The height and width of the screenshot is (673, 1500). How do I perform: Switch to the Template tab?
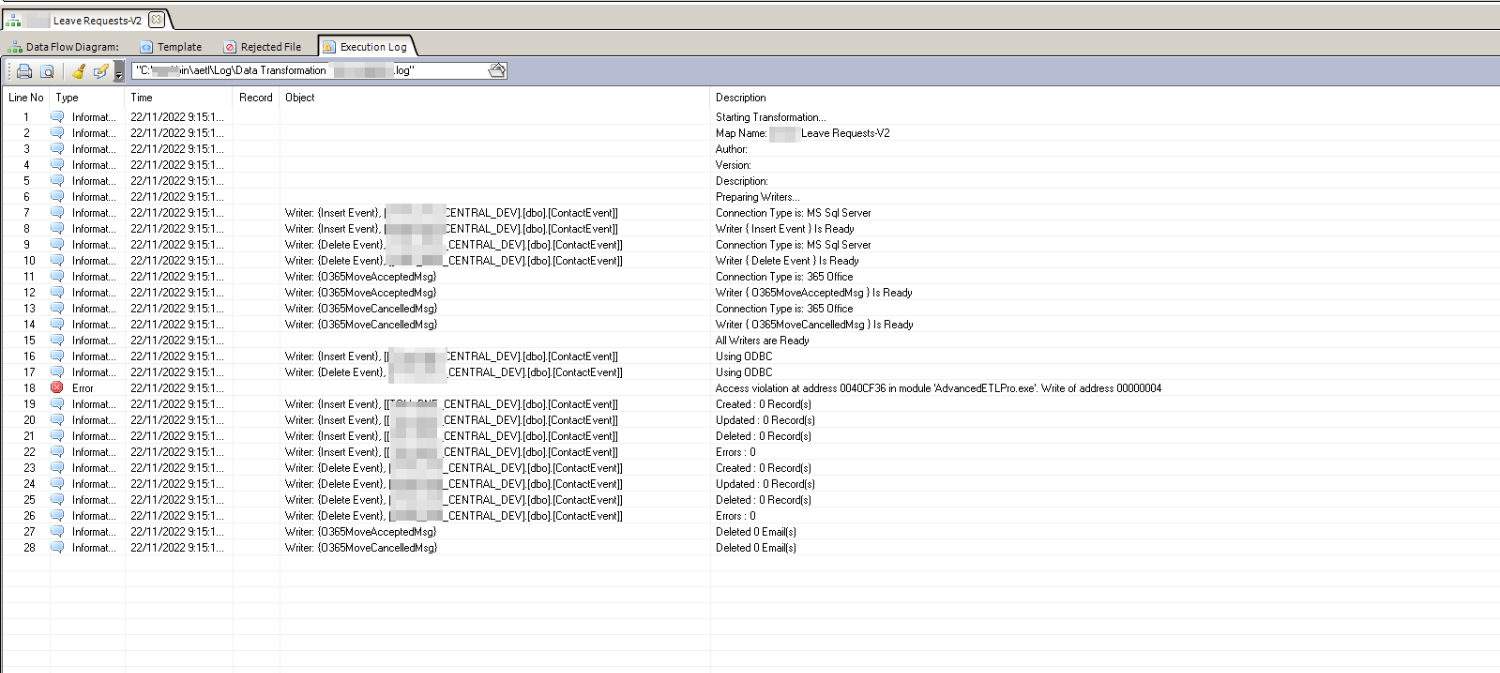171,47
